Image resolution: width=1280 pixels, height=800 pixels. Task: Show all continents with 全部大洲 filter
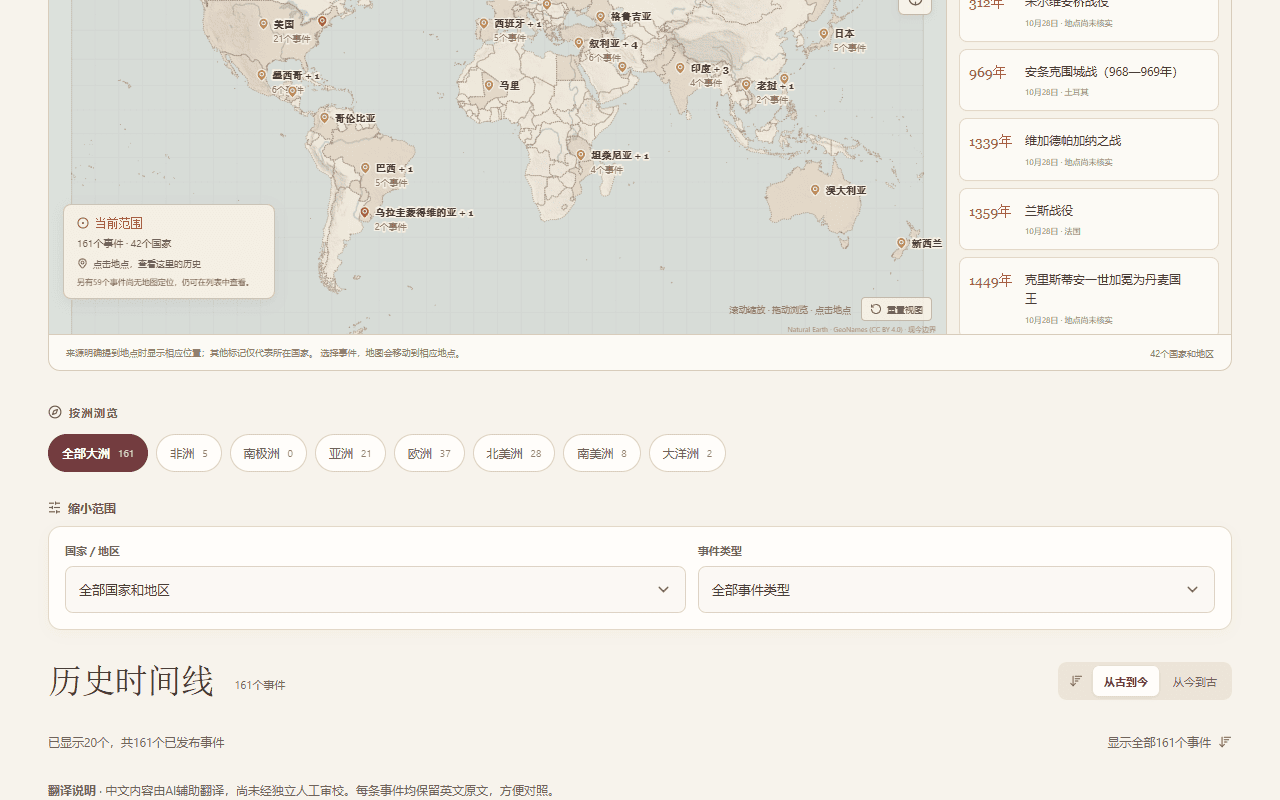pos(98,453)
